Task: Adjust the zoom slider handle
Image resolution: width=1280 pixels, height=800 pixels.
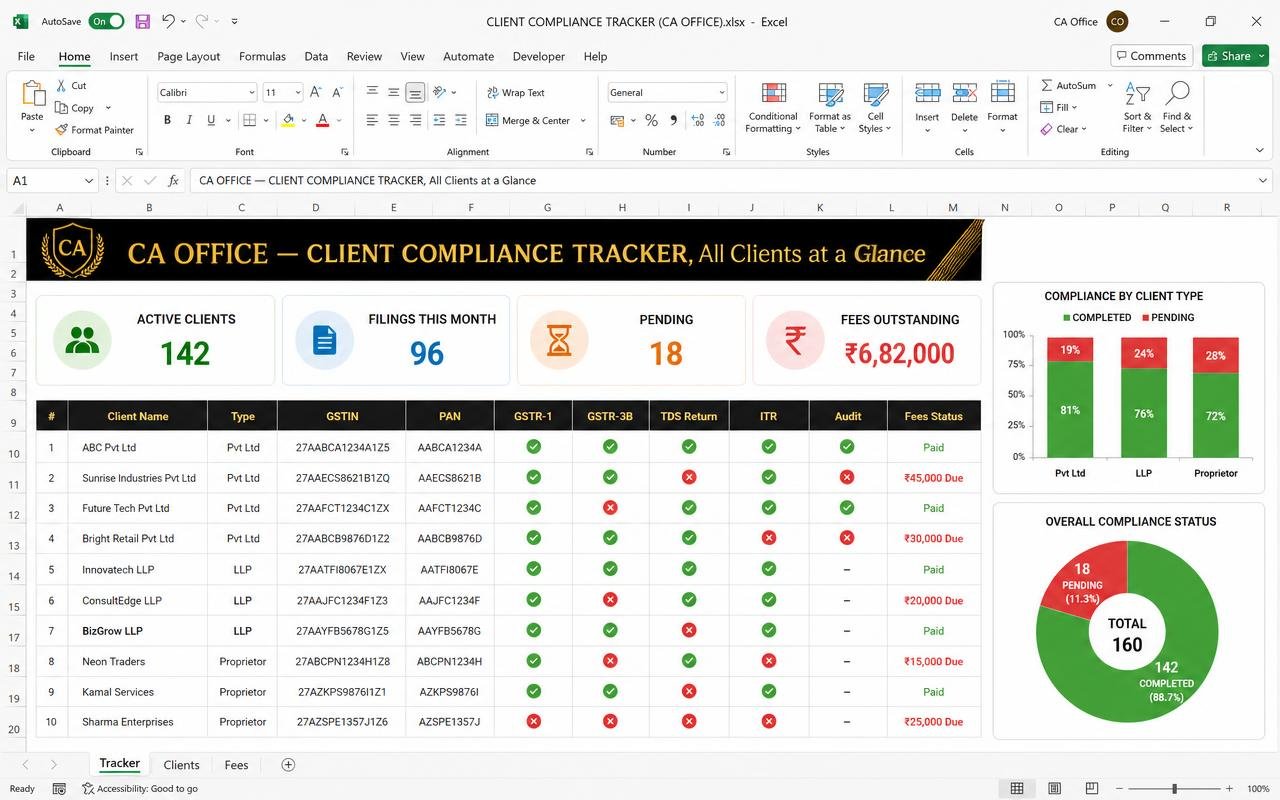Action: 1174,788
